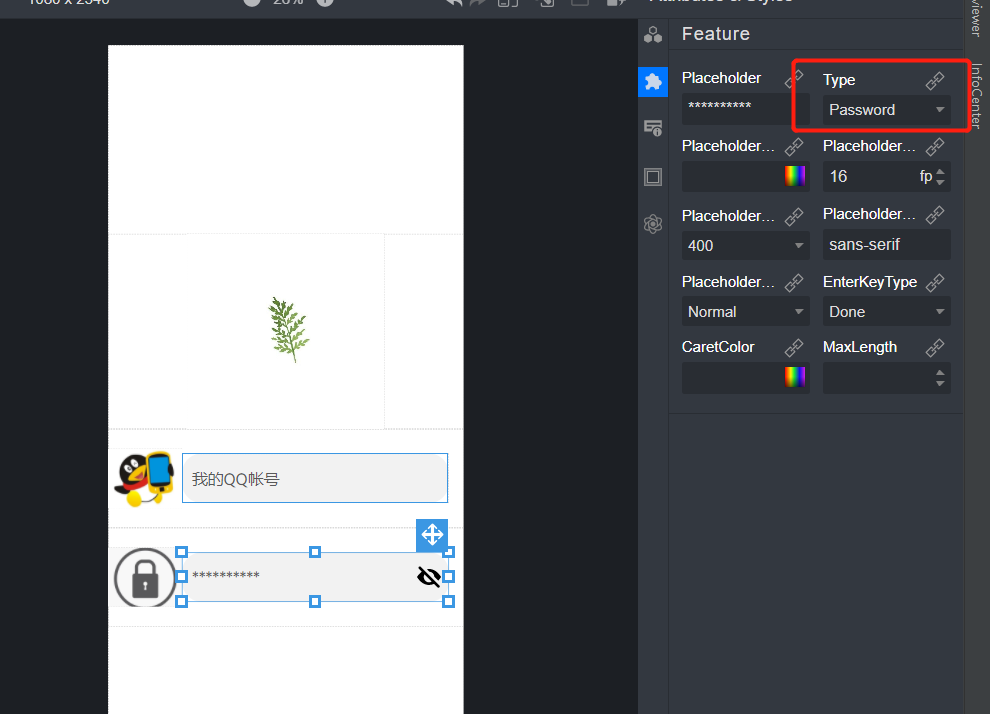Open the placeholder color rainbow swatch

coord(795,176)
